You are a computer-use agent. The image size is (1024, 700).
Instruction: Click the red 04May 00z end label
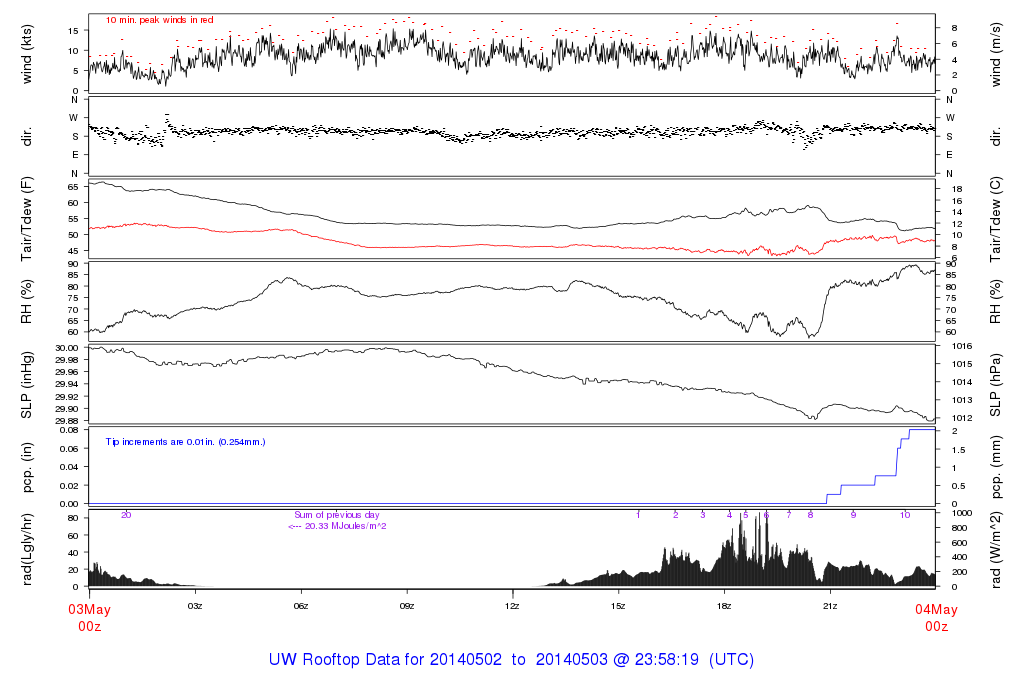pos(935,617)
